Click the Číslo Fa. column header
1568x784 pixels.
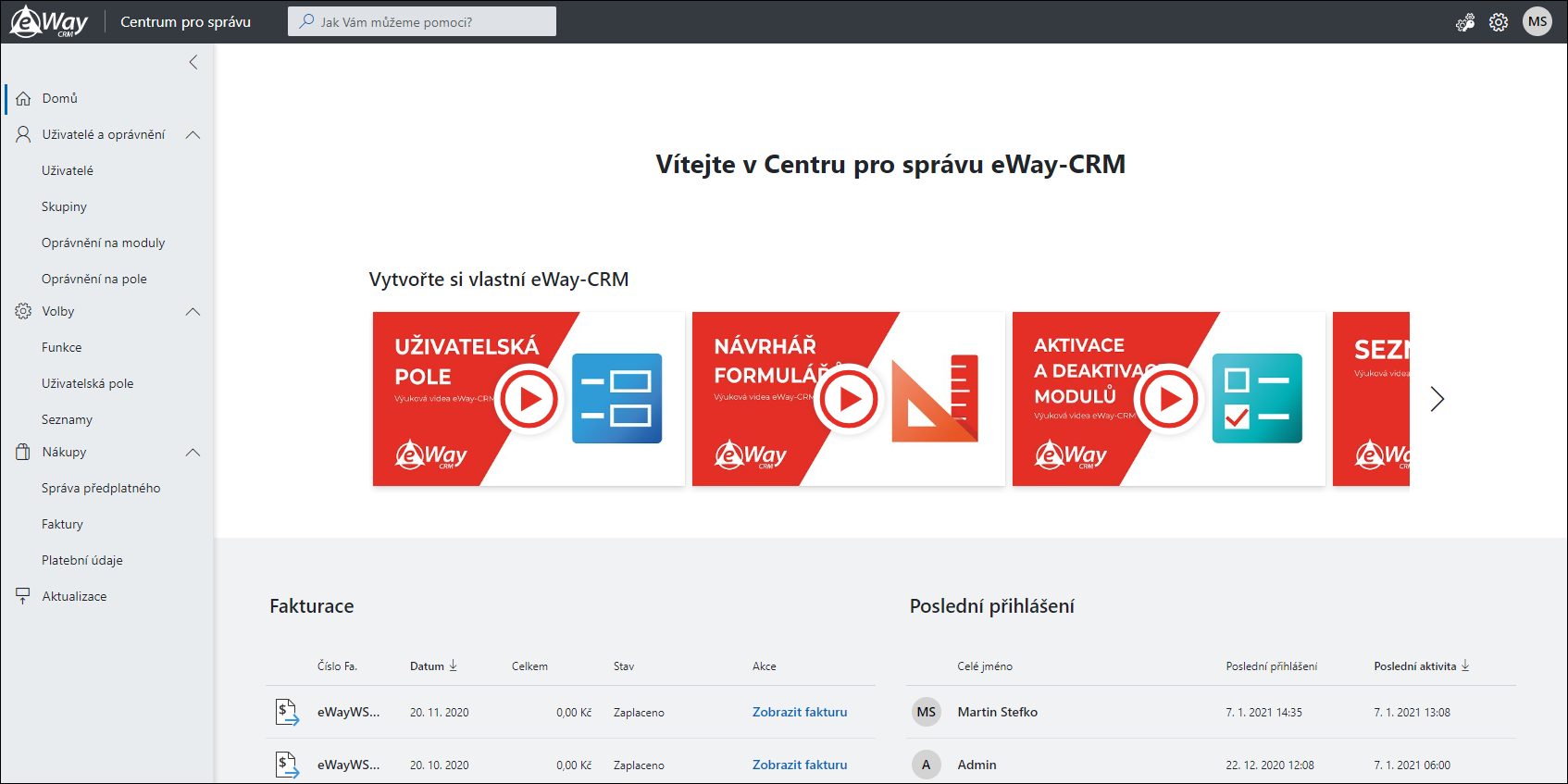338,666
